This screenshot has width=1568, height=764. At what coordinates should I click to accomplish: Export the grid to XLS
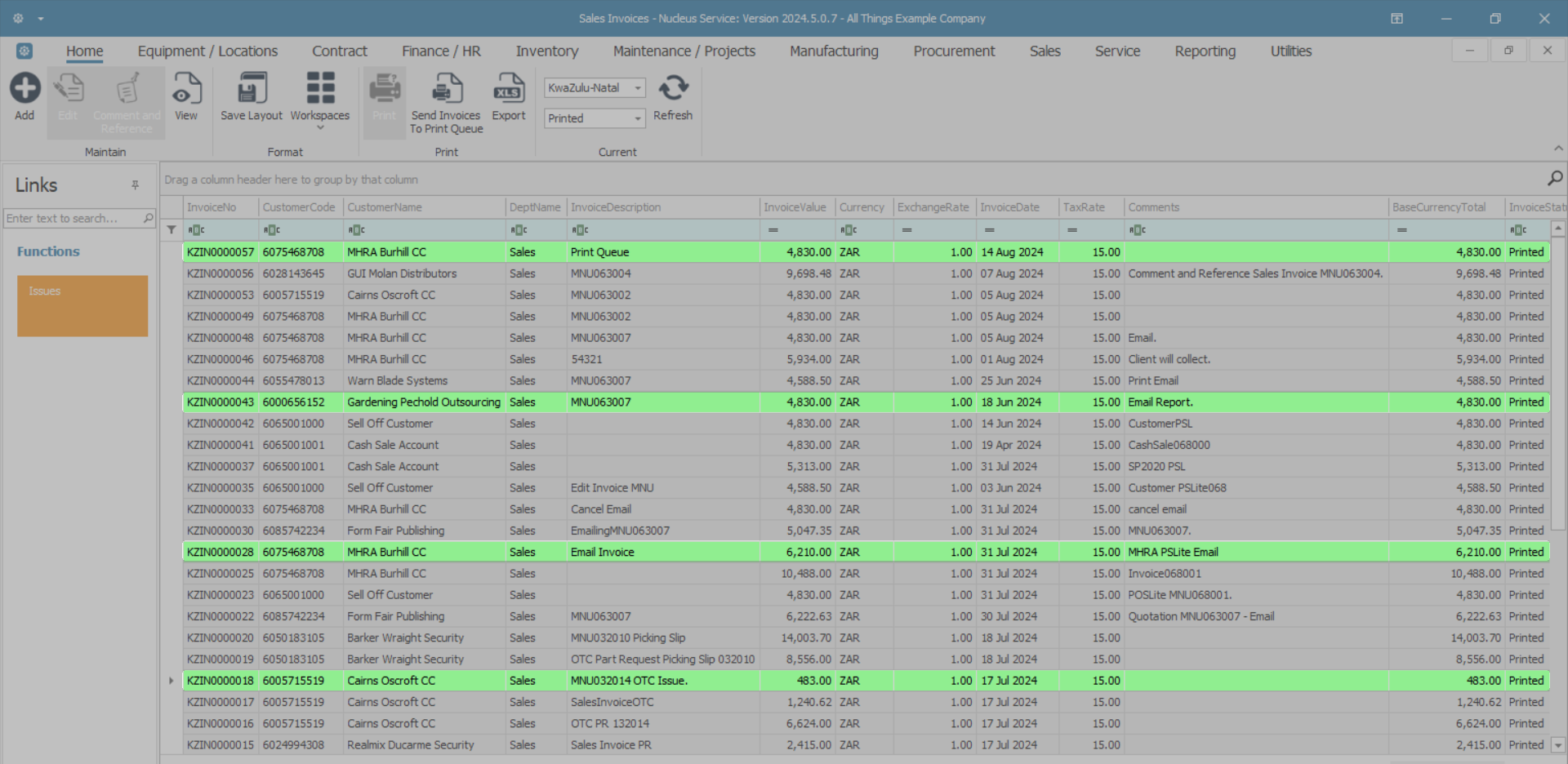pyautogui.click(x=508, y=89)
